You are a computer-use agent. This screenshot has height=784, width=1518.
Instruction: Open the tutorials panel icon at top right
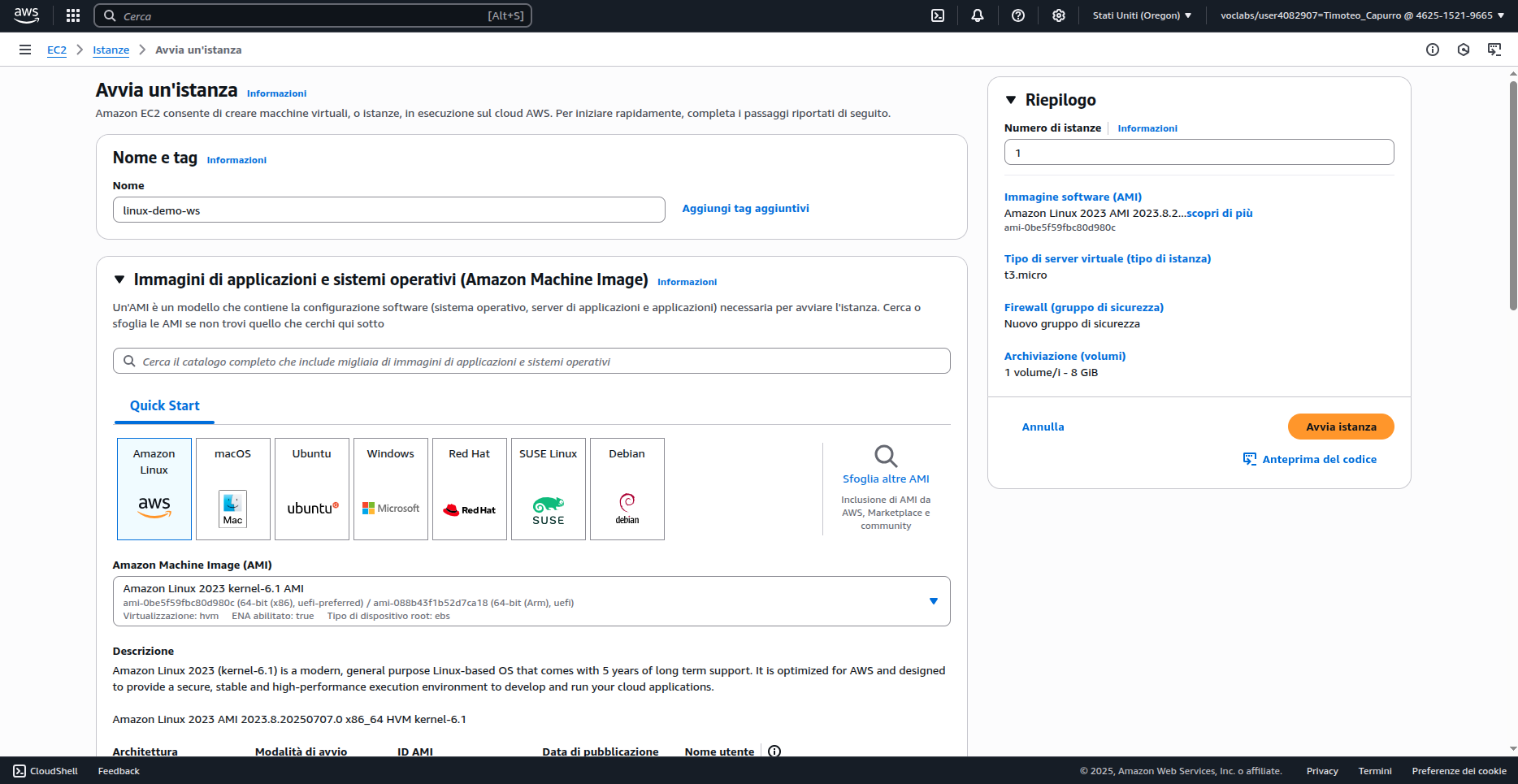[x=1494, y=50]
